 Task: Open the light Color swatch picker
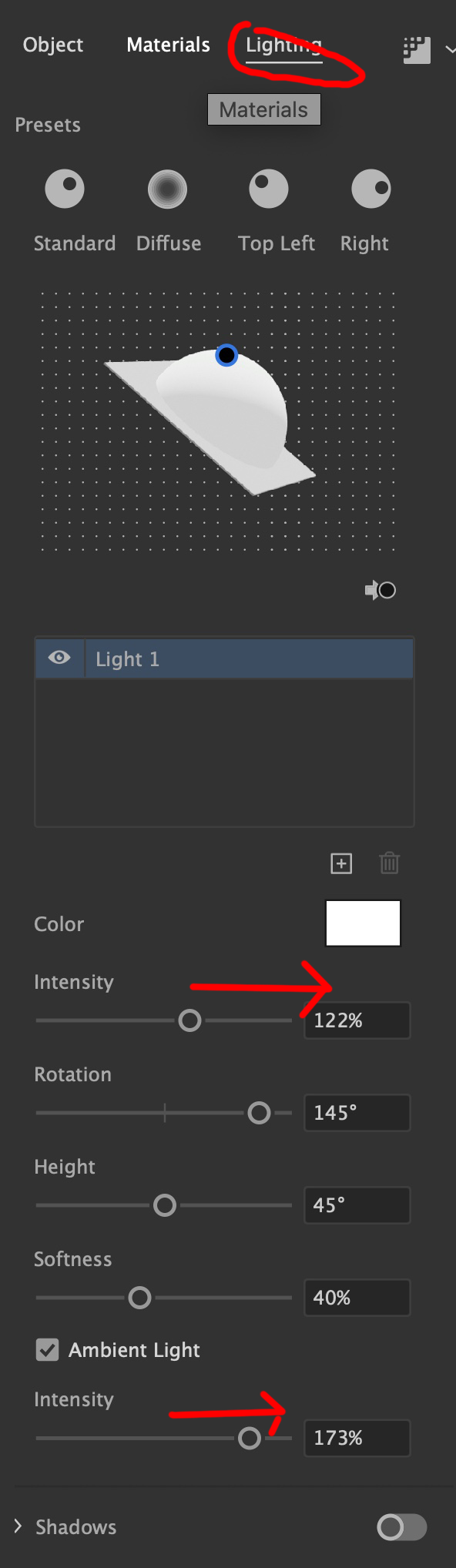pos(363,923)
